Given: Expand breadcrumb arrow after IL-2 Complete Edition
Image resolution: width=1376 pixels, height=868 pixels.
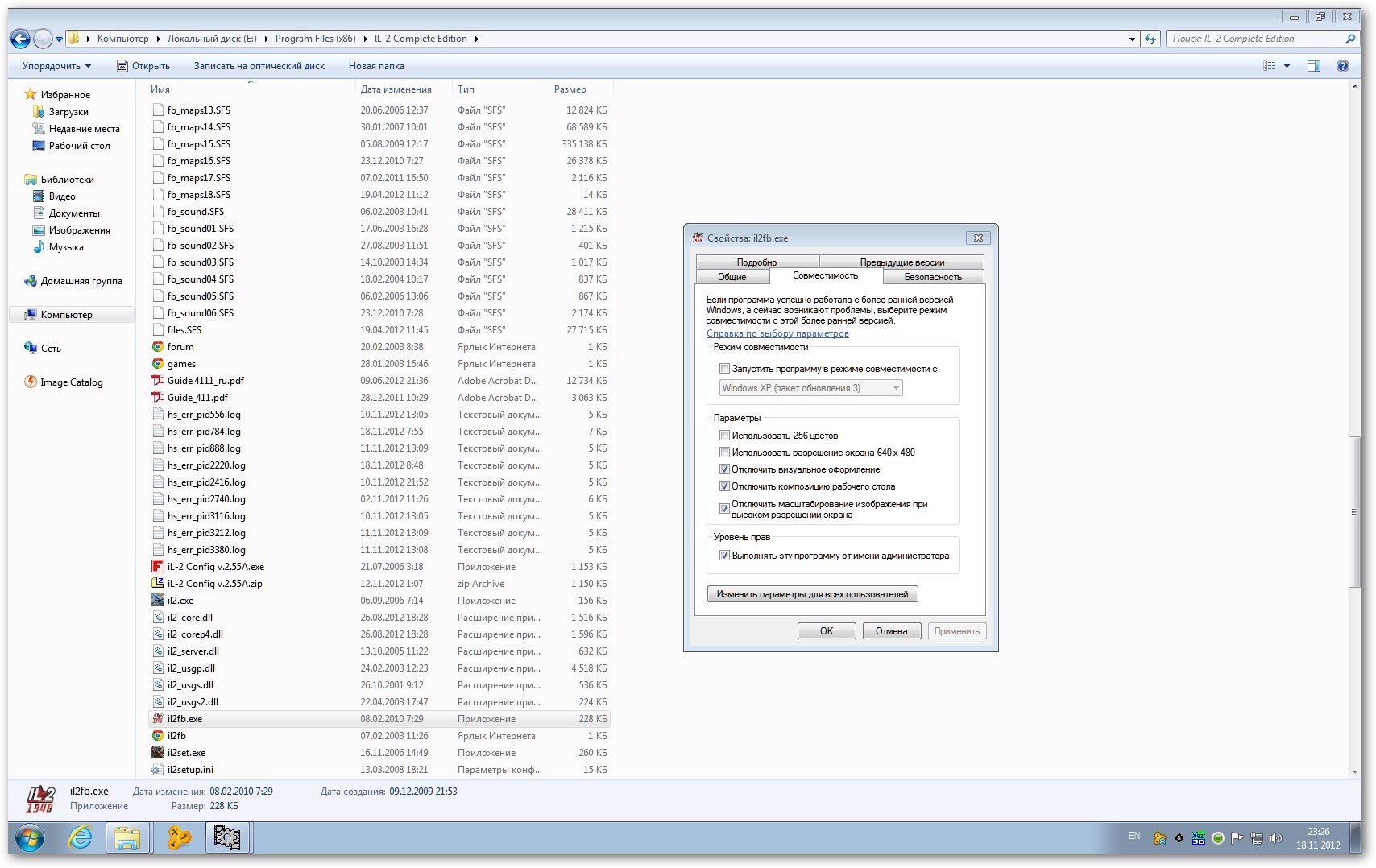Looking at the screenshot, I should 476,39.
